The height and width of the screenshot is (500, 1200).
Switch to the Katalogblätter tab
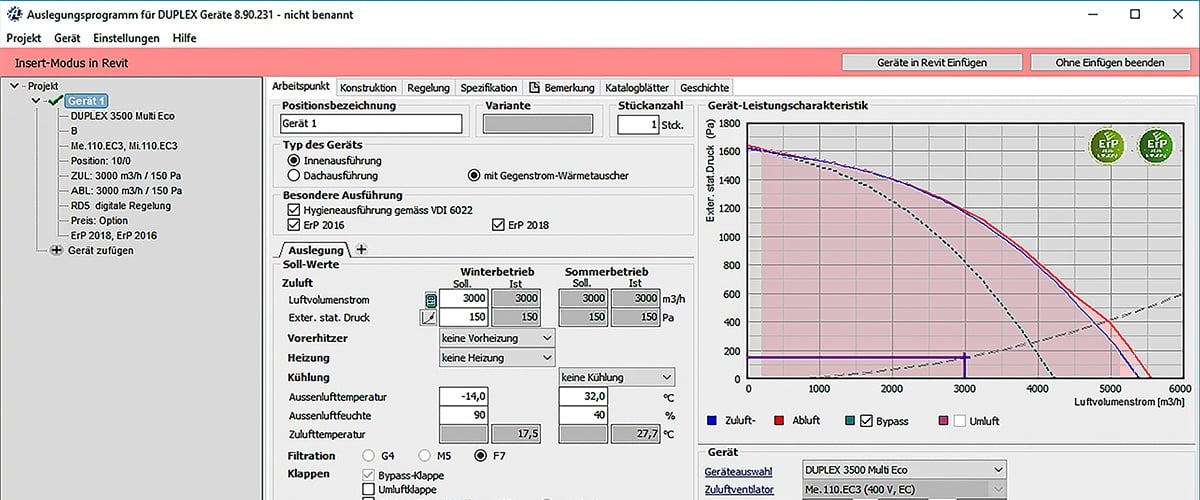[x=638, y=88]
